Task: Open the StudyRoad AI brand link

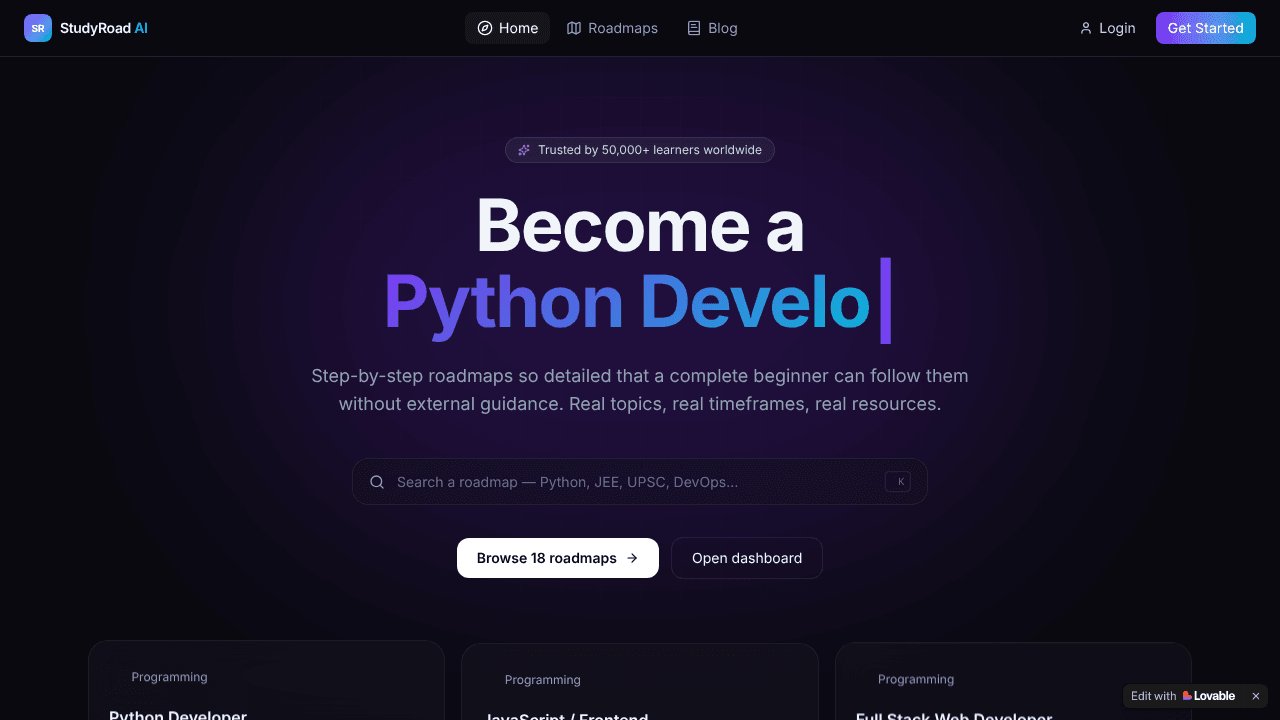Action: tap(86, 28)
